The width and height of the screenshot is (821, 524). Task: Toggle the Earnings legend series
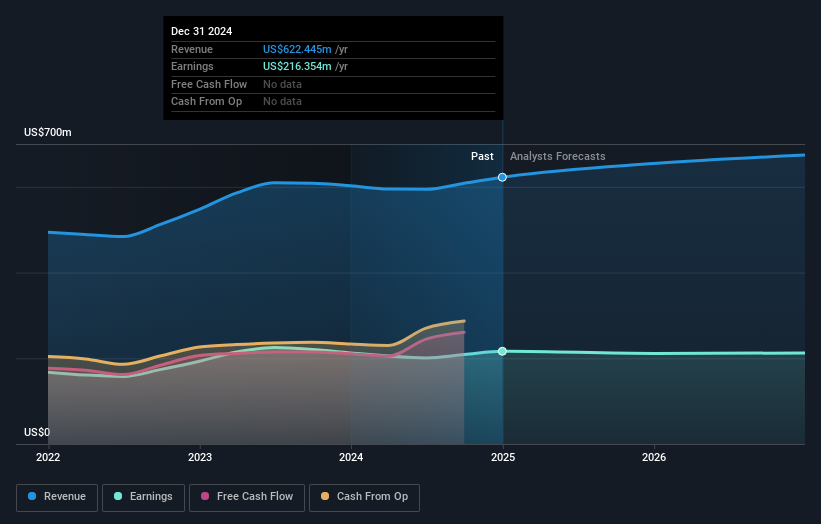pos(143,497)
